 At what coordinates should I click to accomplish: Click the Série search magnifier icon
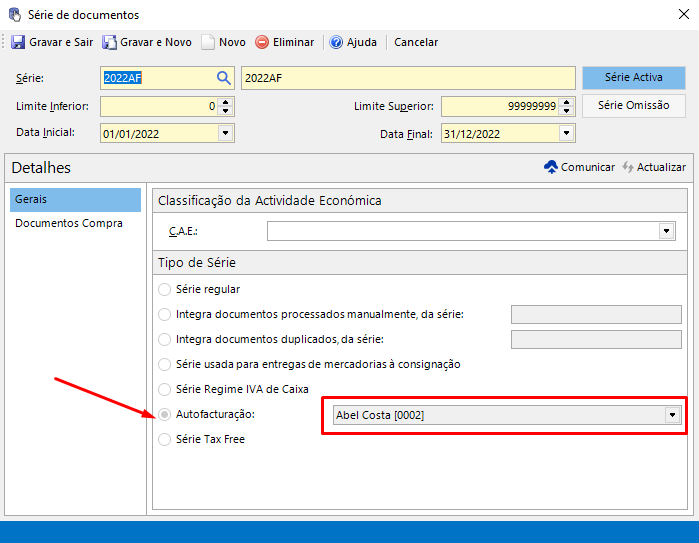(224, 78)
